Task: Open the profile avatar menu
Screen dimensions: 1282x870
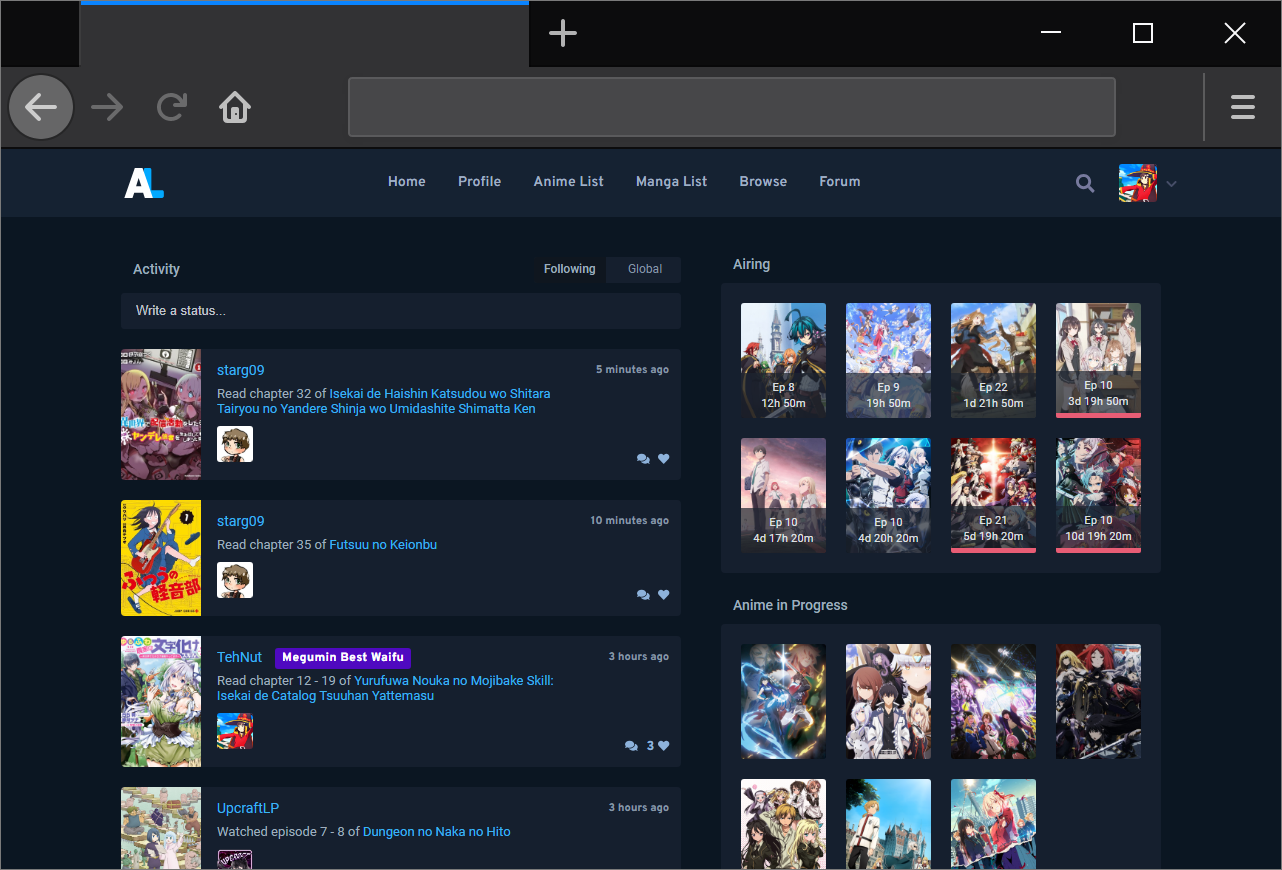Action: point(1138,183)
